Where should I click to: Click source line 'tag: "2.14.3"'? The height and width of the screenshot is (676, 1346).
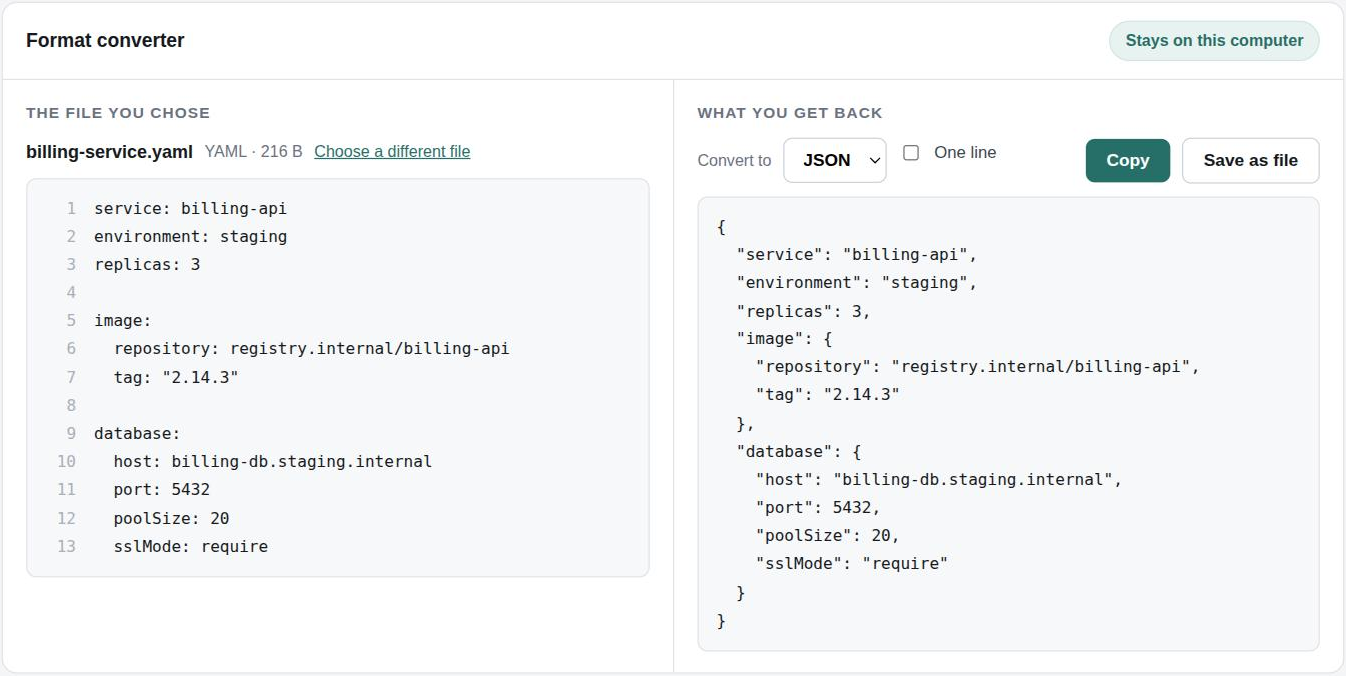click(176, 377)
